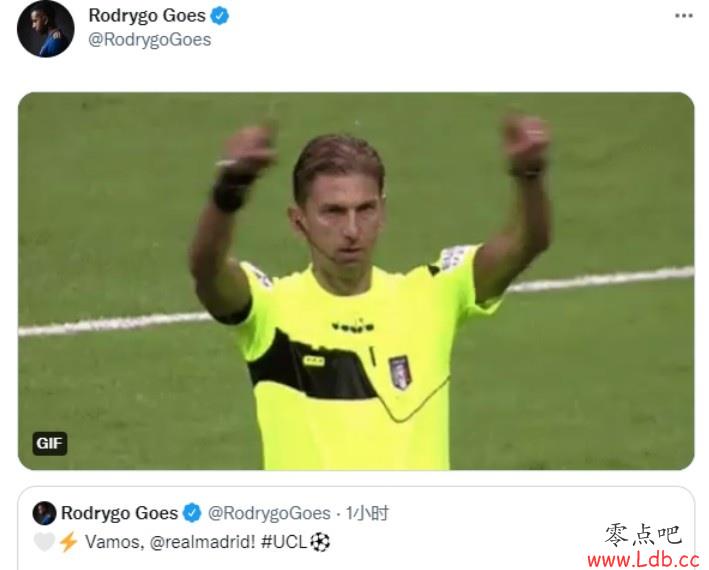Click the @RodrygoGoes handle in quoted tweet
The height and width of the screenshot is (570, 709).
tap(269, 513)
